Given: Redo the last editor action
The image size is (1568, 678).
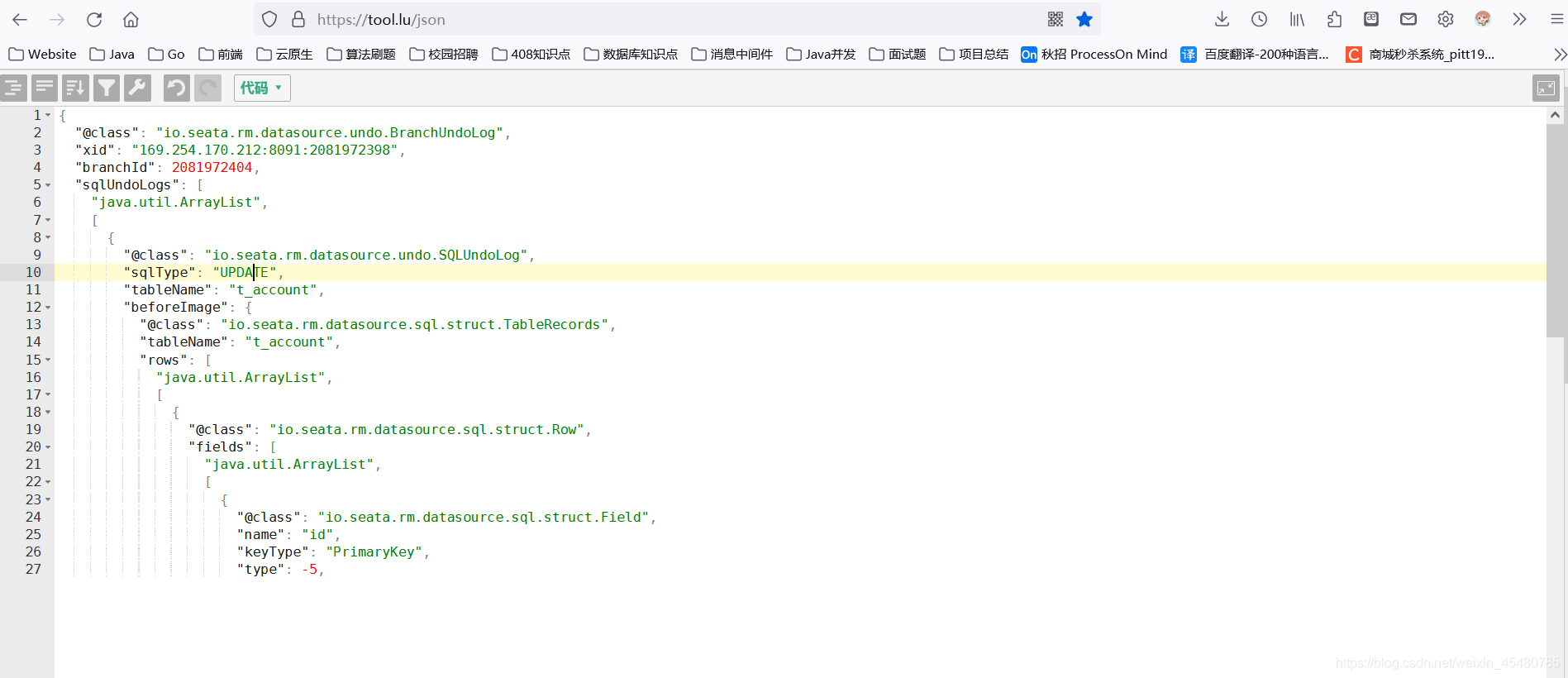Looking at the screenshot, I should click(207, 88).
